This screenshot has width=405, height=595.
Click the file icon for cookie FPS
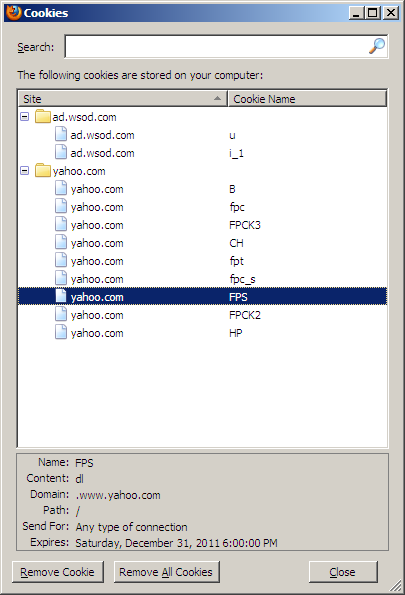tap(61, 297)
